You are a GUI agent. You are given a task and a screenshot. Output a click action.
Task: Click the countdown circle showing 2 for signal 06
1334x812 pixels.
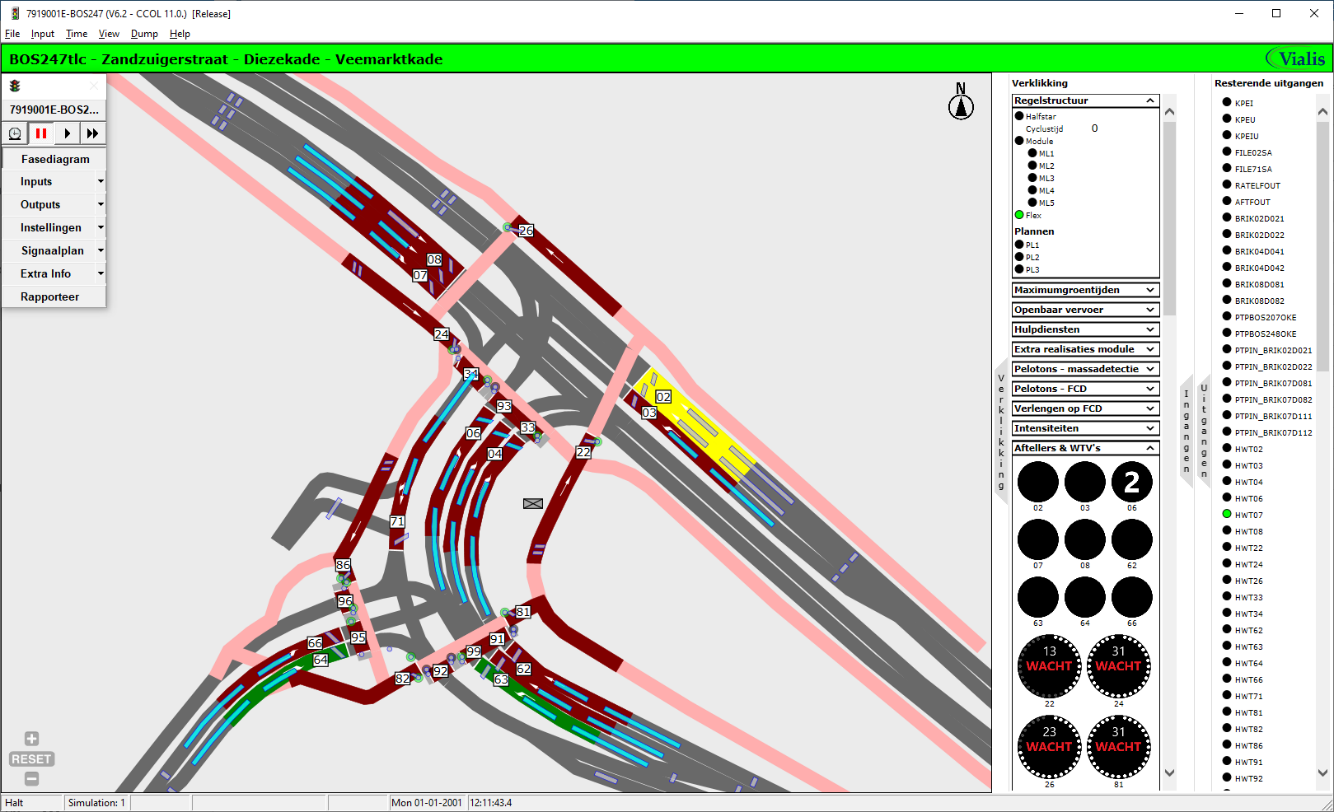pyautogui.click(x=1131, y=483)
